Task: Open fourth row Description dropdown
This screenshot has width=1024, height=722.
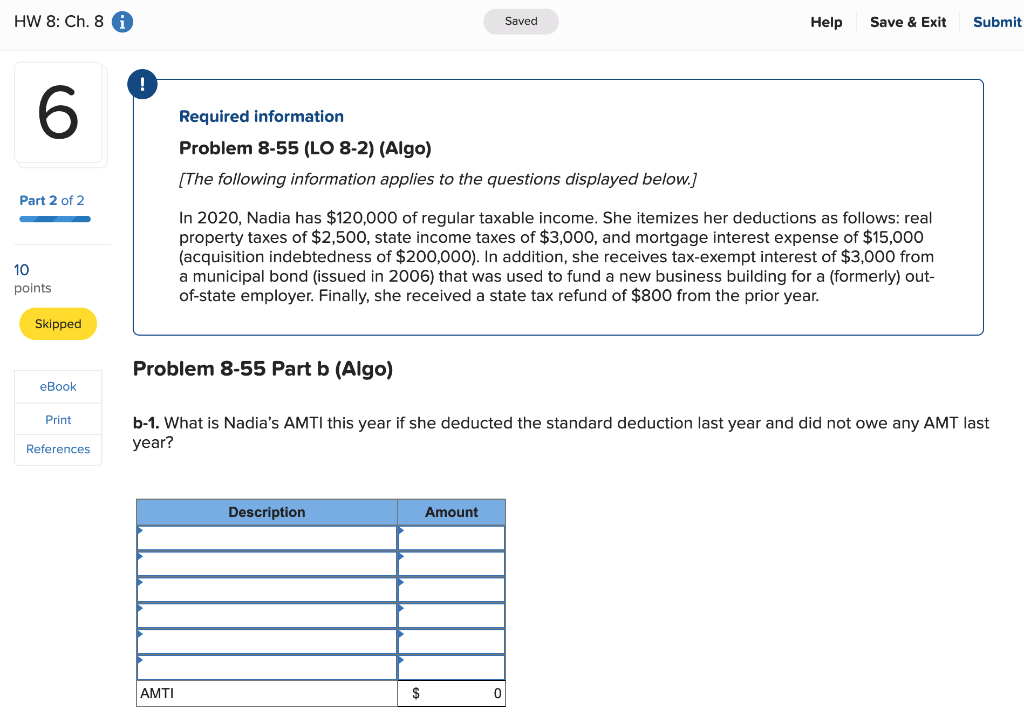Action: [266, 616]
